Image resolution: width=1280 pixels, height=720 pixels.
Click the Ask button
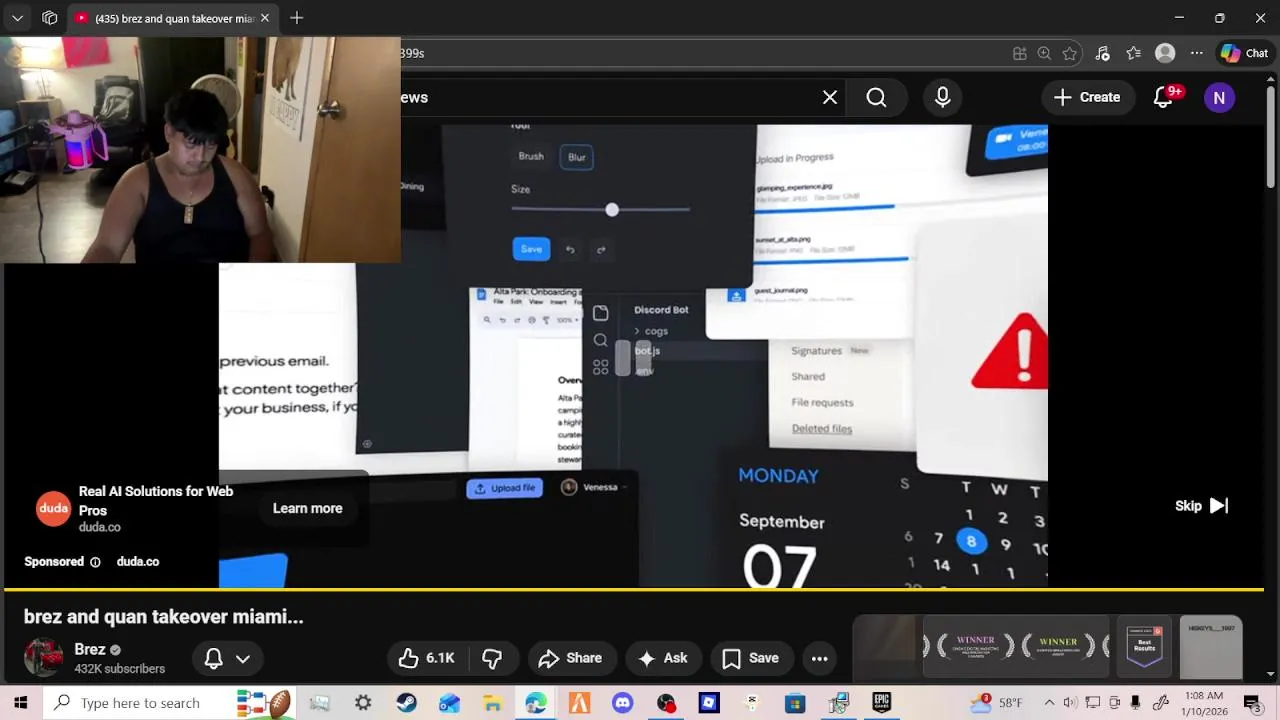click(662, 658)
